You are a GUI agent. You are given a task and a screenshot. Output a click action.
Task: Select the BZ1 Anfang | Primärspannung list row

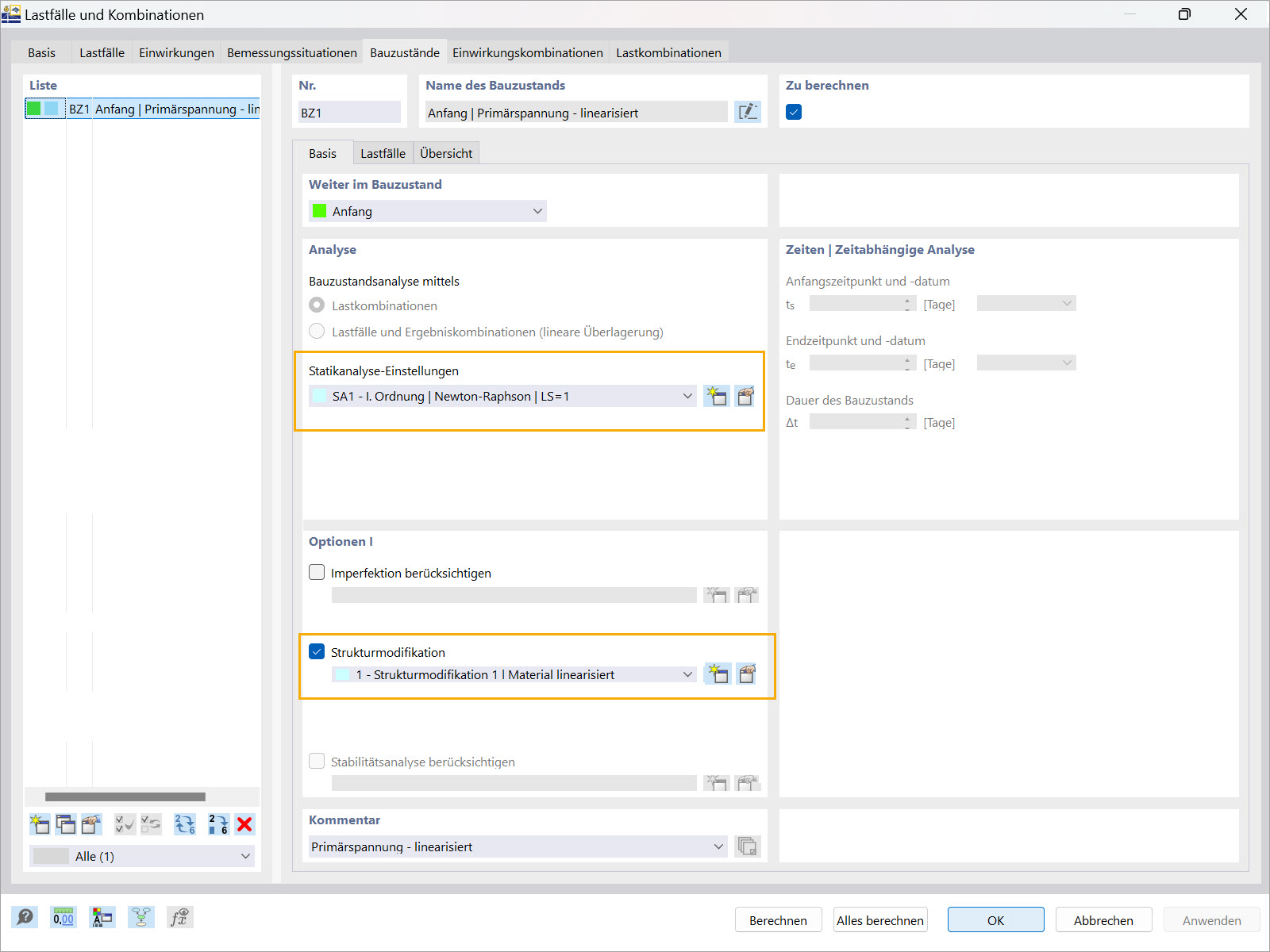(x=142, y=109)
